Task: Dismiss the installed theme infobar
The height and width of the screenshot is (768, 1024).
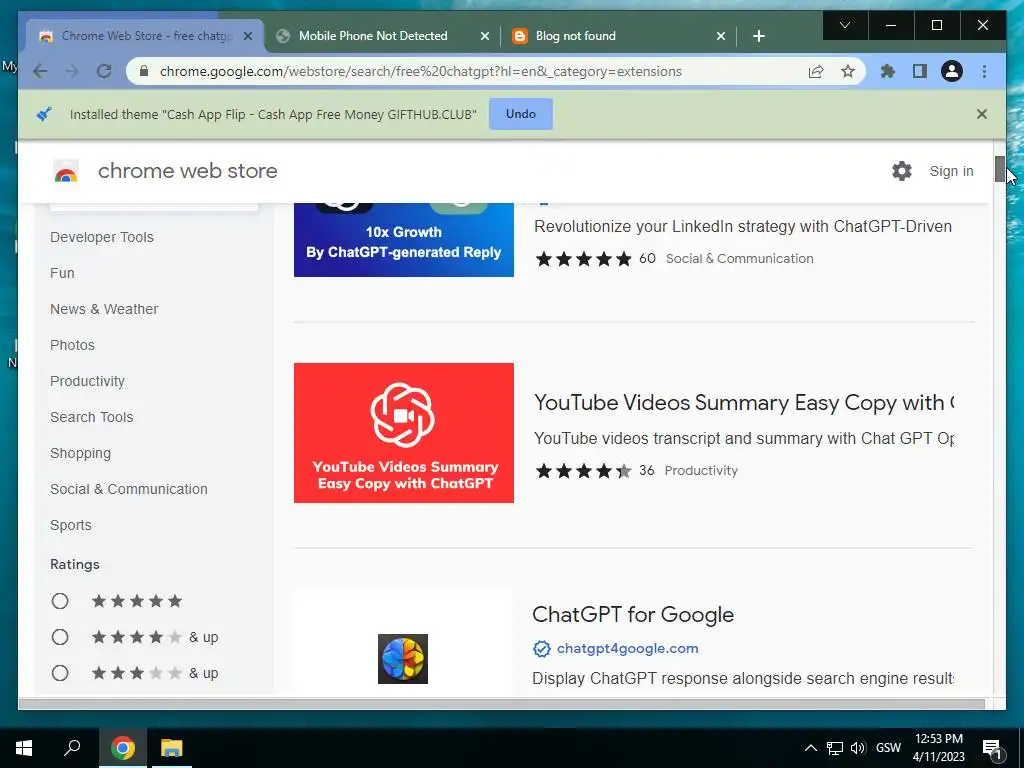Action: 982,114
